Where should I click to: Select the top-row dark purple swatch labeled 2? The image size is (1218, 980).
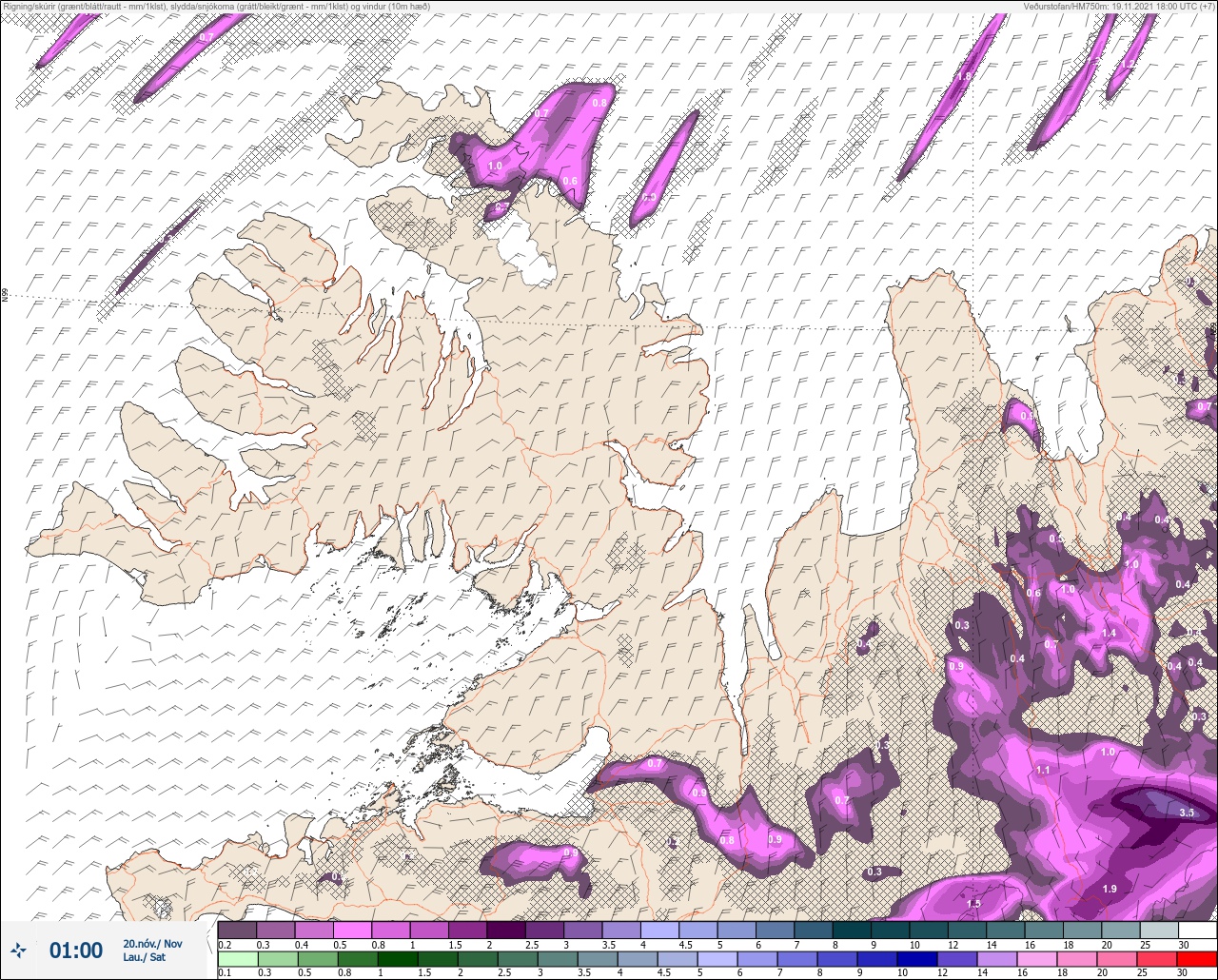pyautogui.click(x=506, y=930)
